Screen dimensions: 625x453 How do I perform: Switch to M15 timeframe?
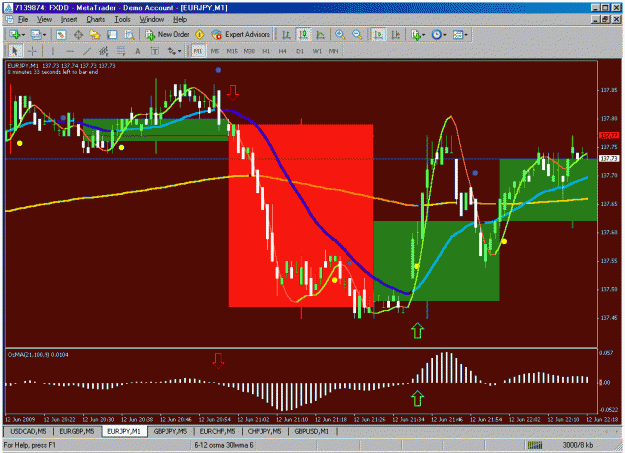tap(232, 51)
